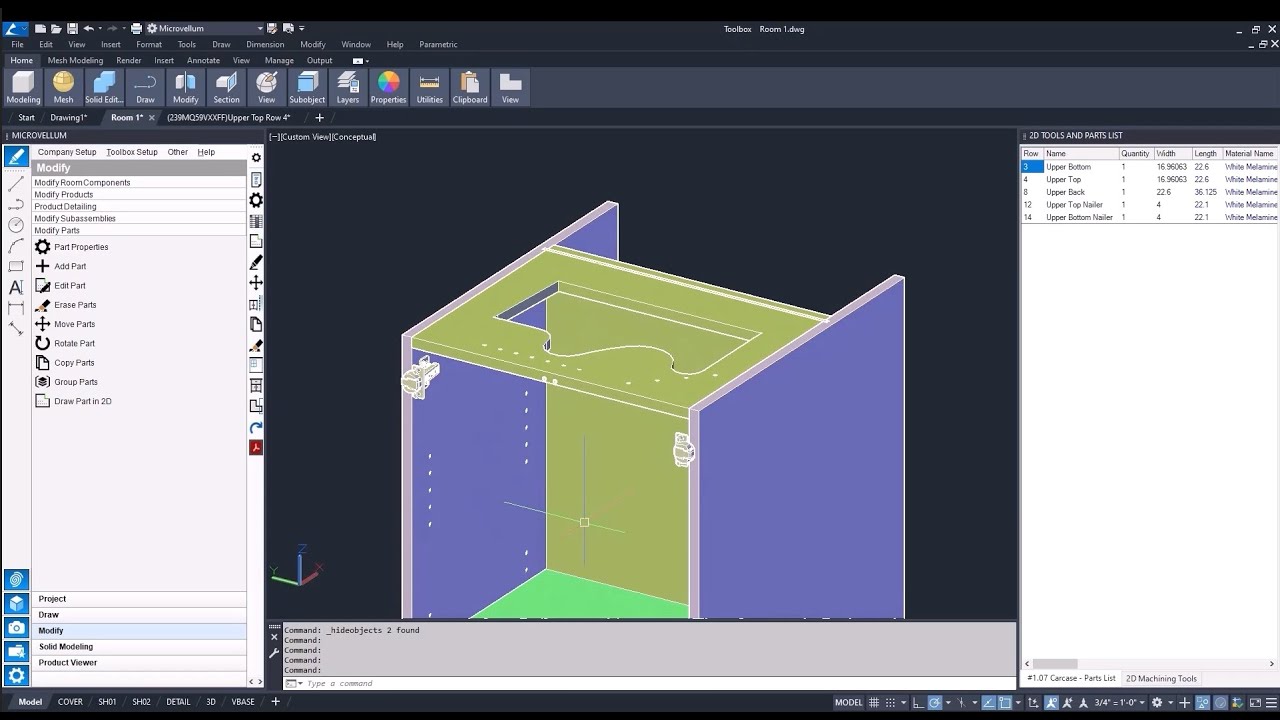Screen dimensions: 1280x720
Task: Click the Part Properties gear icon
Action: pos(43,247)
